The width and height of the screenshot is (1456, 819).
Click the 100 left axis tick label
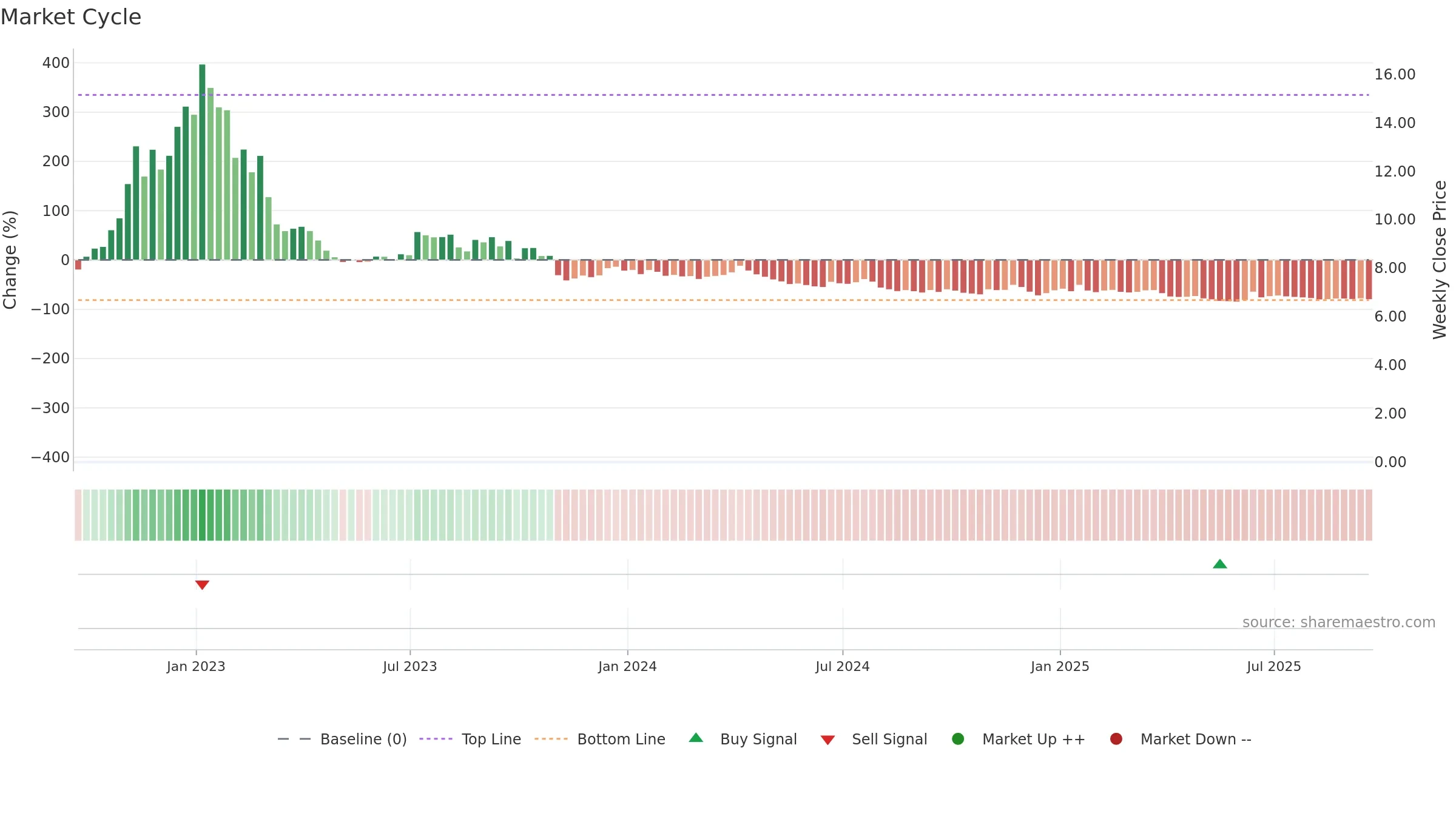pos(56,211)
